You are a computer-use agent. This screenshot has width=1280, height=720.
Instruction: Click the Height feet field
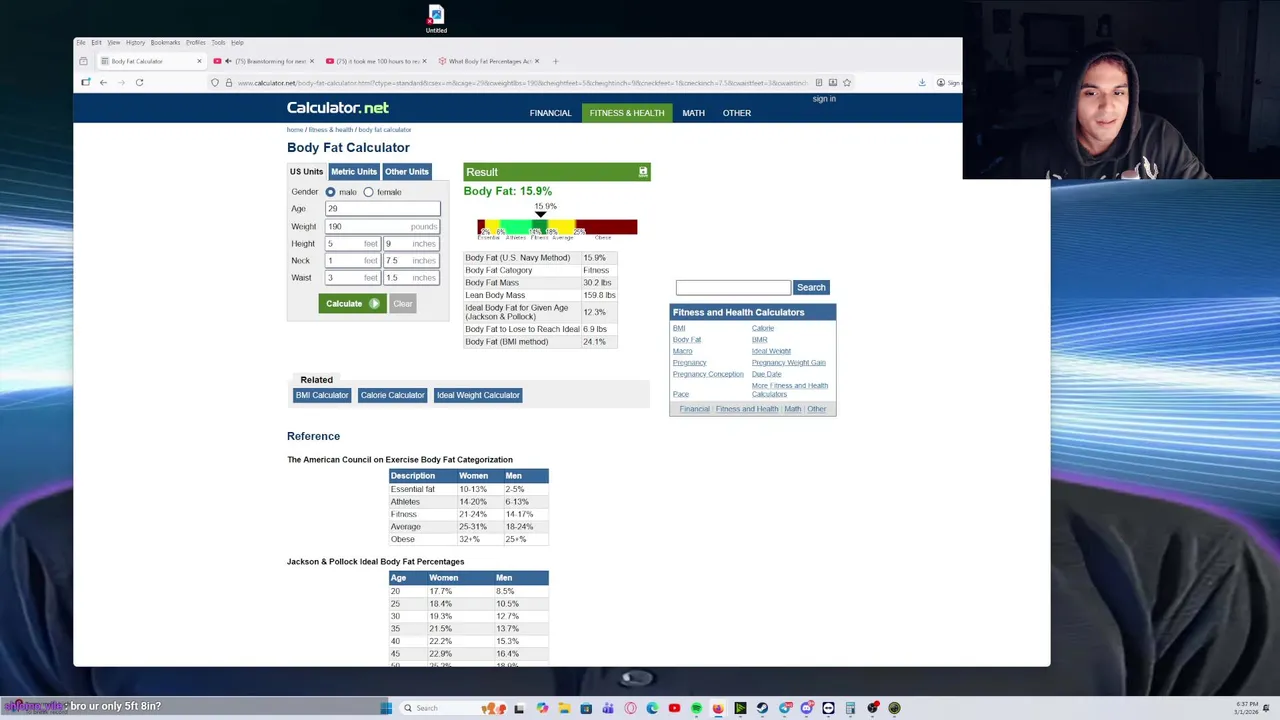point(353,244)
